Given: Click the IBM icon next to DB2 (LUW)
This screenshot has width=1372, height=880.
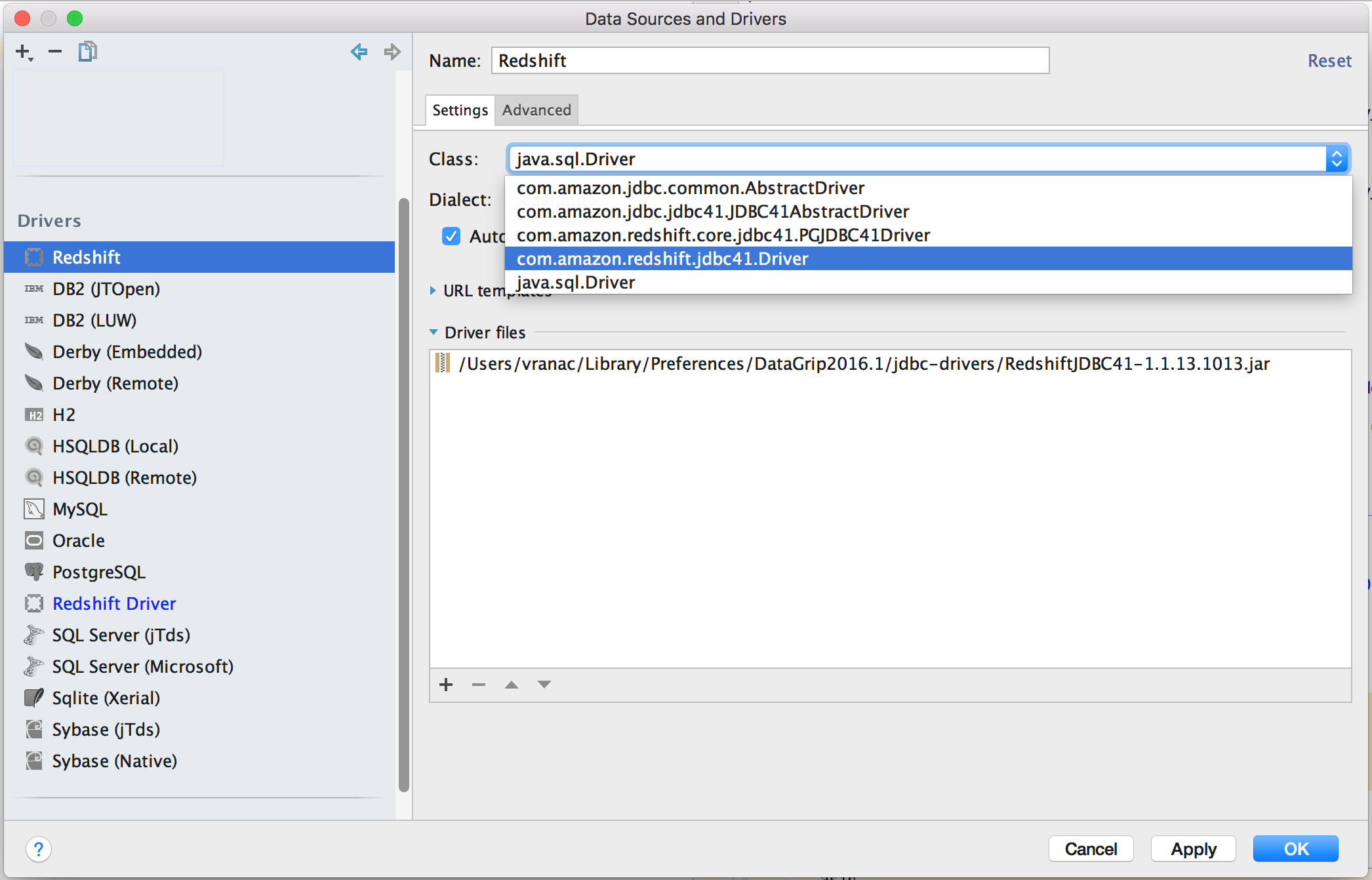Looking at the screenshot, I should (x=34, y=320).
